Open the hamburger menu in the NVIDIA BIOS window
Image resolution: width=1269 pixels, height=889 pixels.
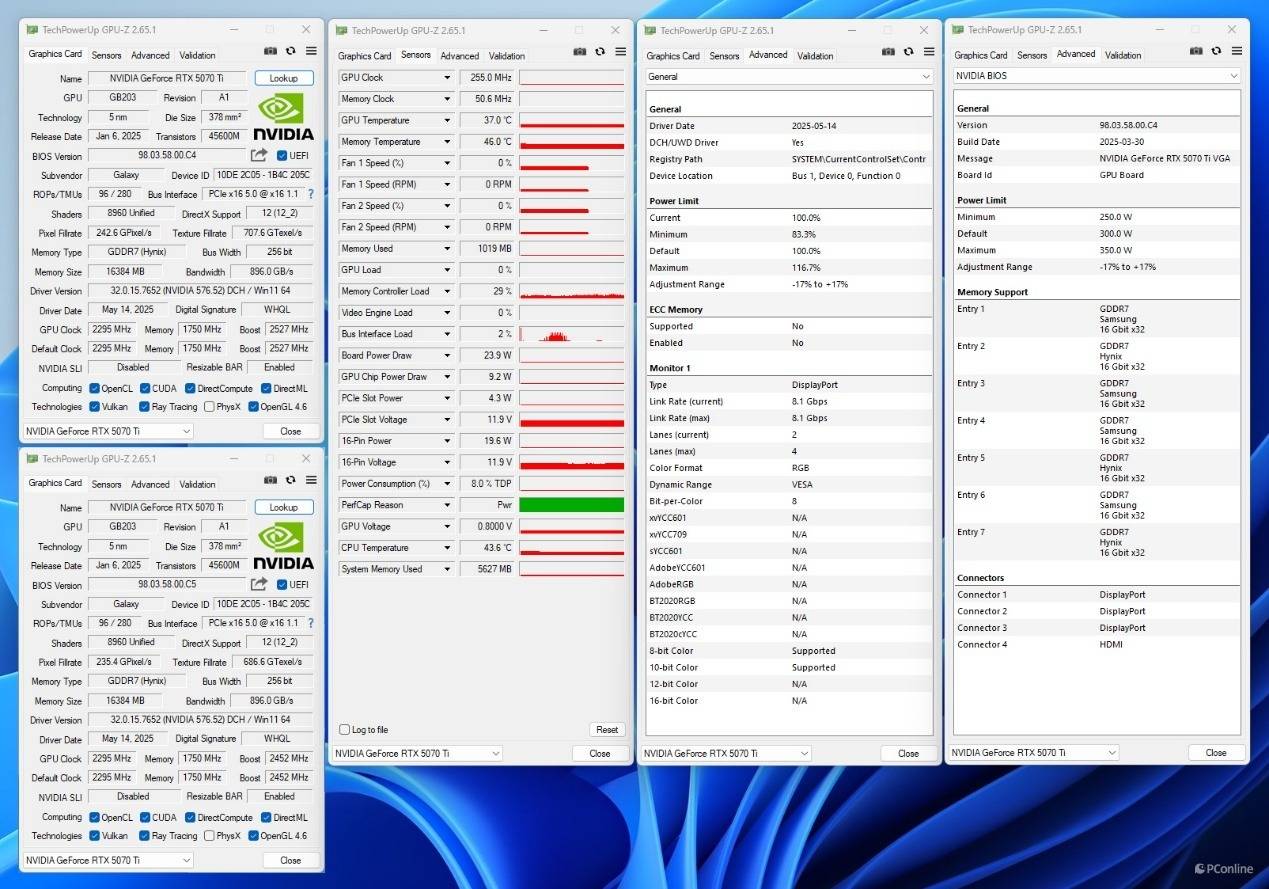coord(1237,51)
